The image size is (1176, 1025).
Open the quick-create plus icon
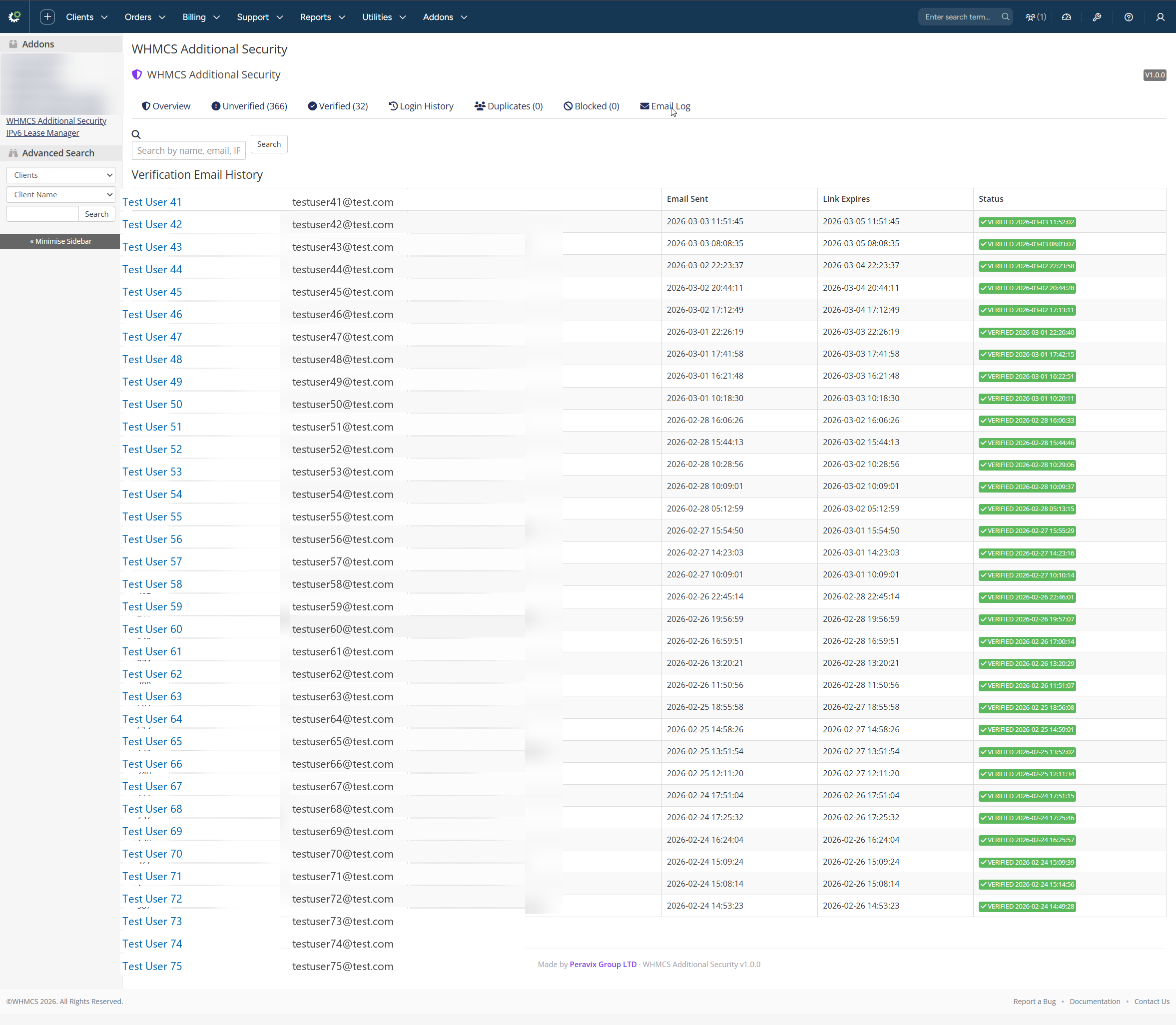tap(47, 16)
